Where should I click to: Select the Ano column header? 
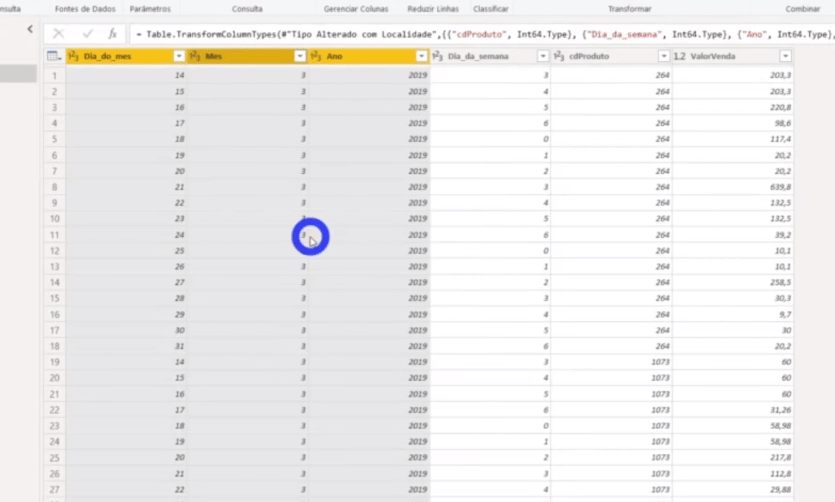(x=365, y=57)
